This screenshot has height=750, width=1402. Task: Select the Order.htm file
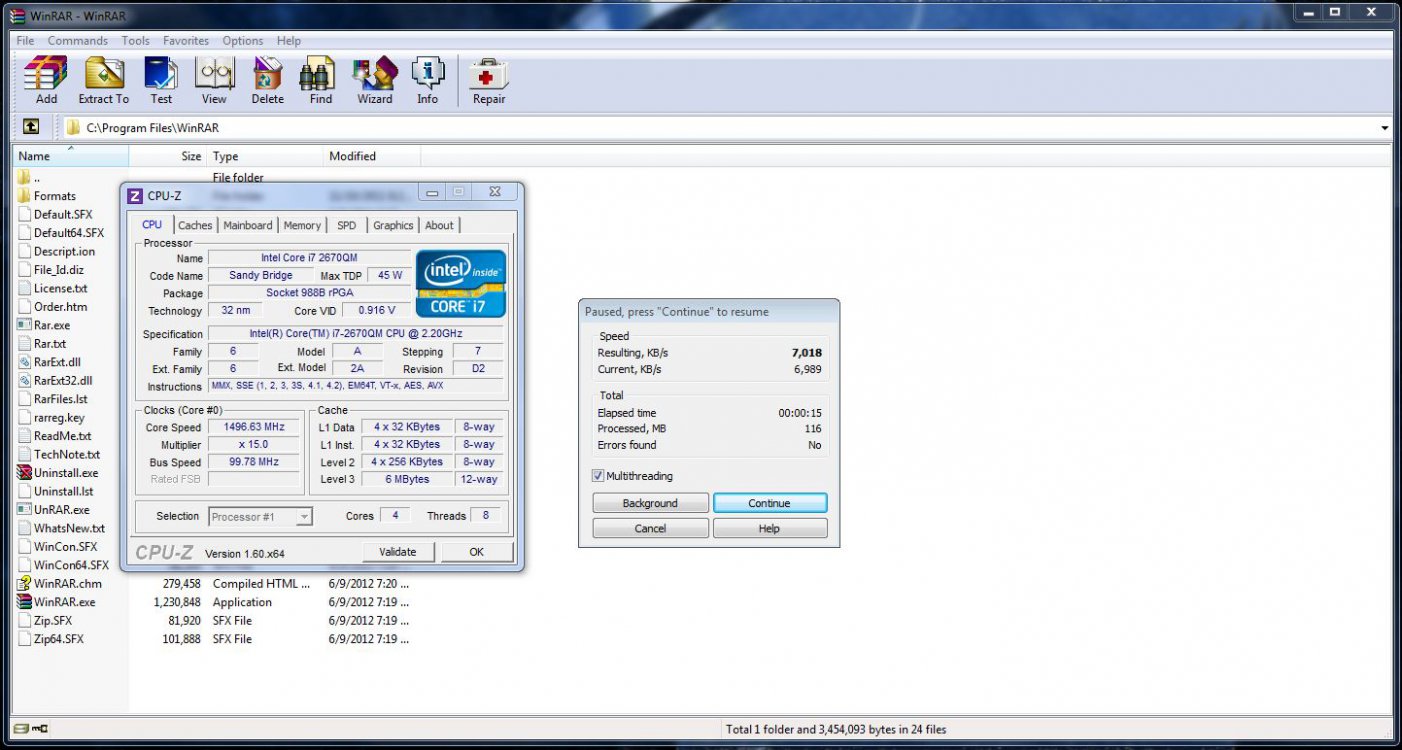[60, 307]
